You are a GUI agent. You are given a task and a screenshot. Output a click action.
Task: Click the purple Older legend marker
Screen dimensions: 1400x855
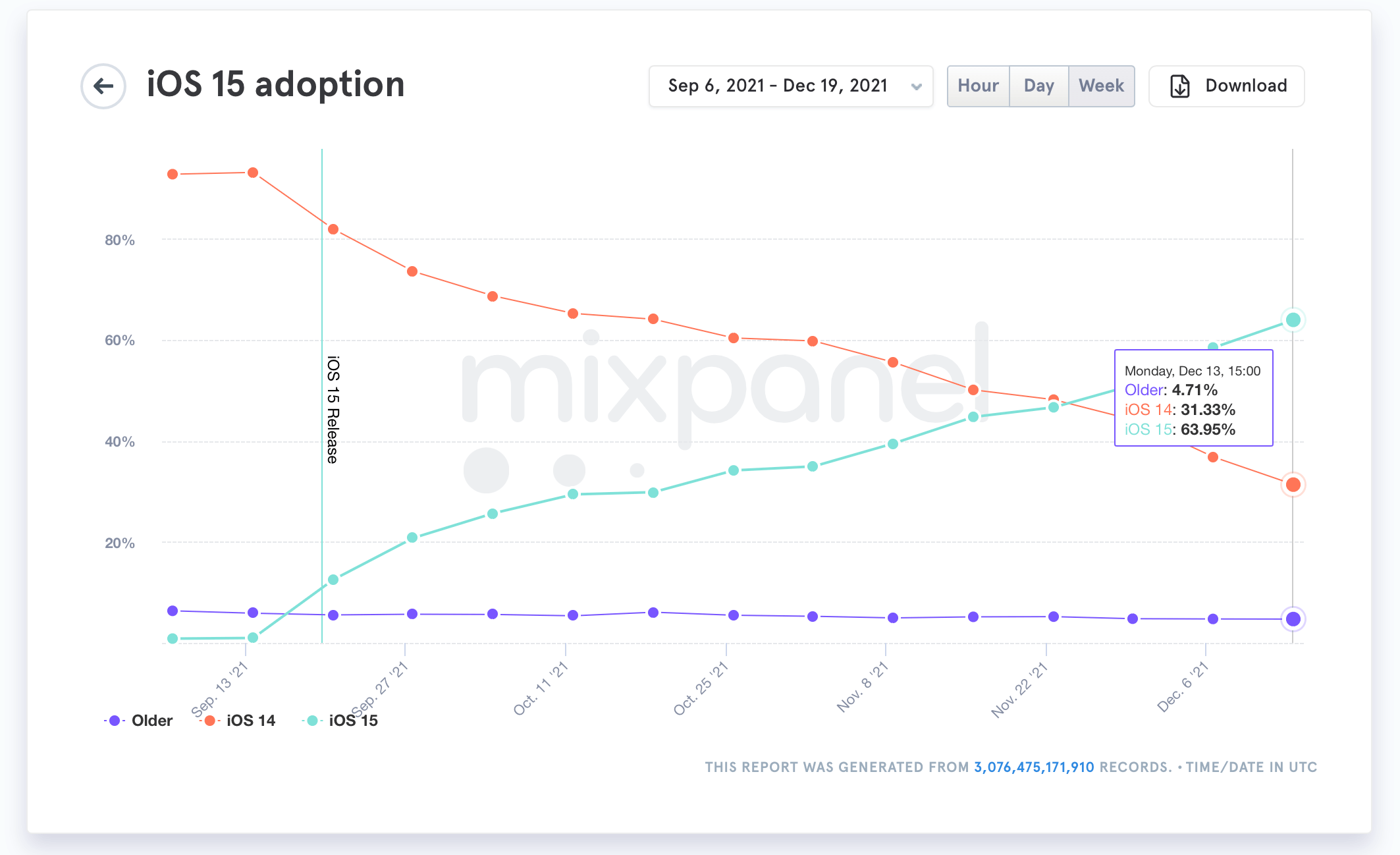(115, 721)
